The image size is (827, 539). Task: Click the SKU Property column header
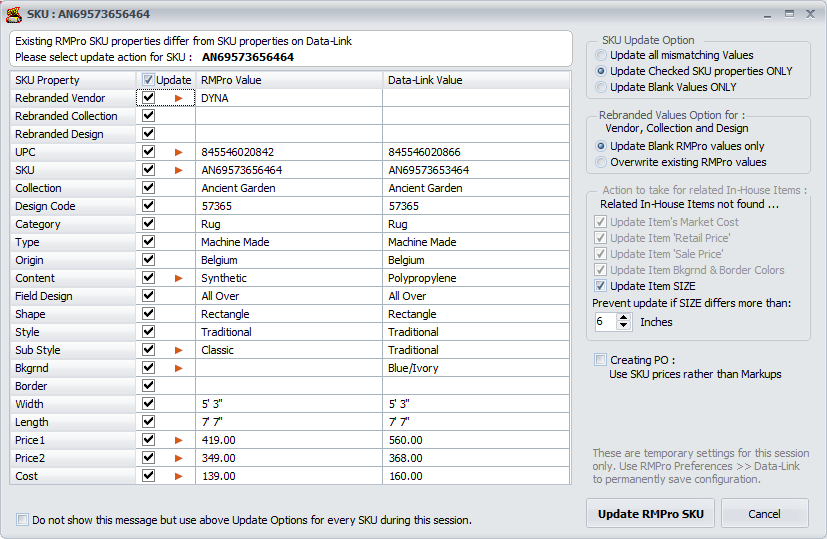tap(73, 80)
